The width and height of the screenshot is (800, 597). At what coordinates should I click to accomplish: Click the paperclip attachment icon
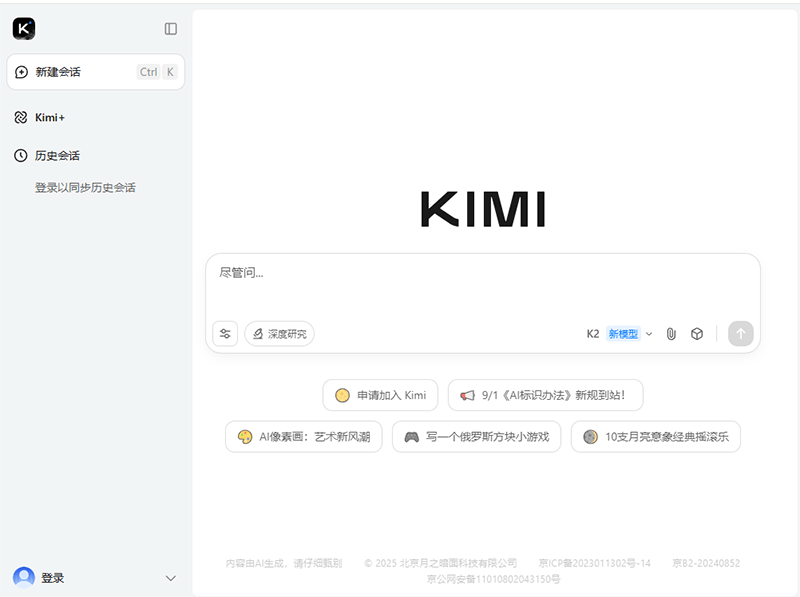click(x=671, y=334)
